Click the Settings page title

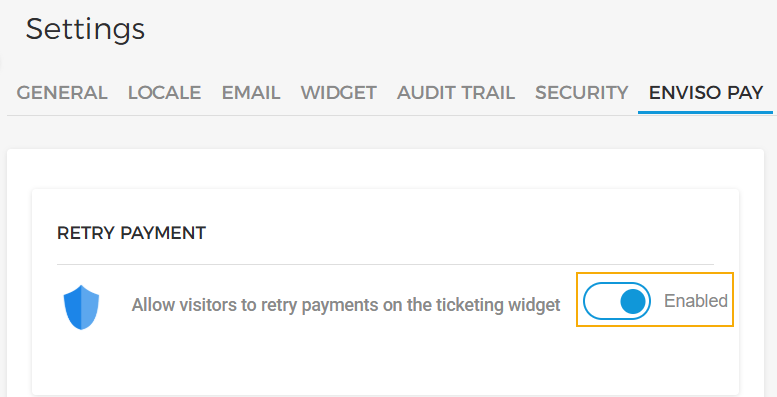click(x=85, y=29)
